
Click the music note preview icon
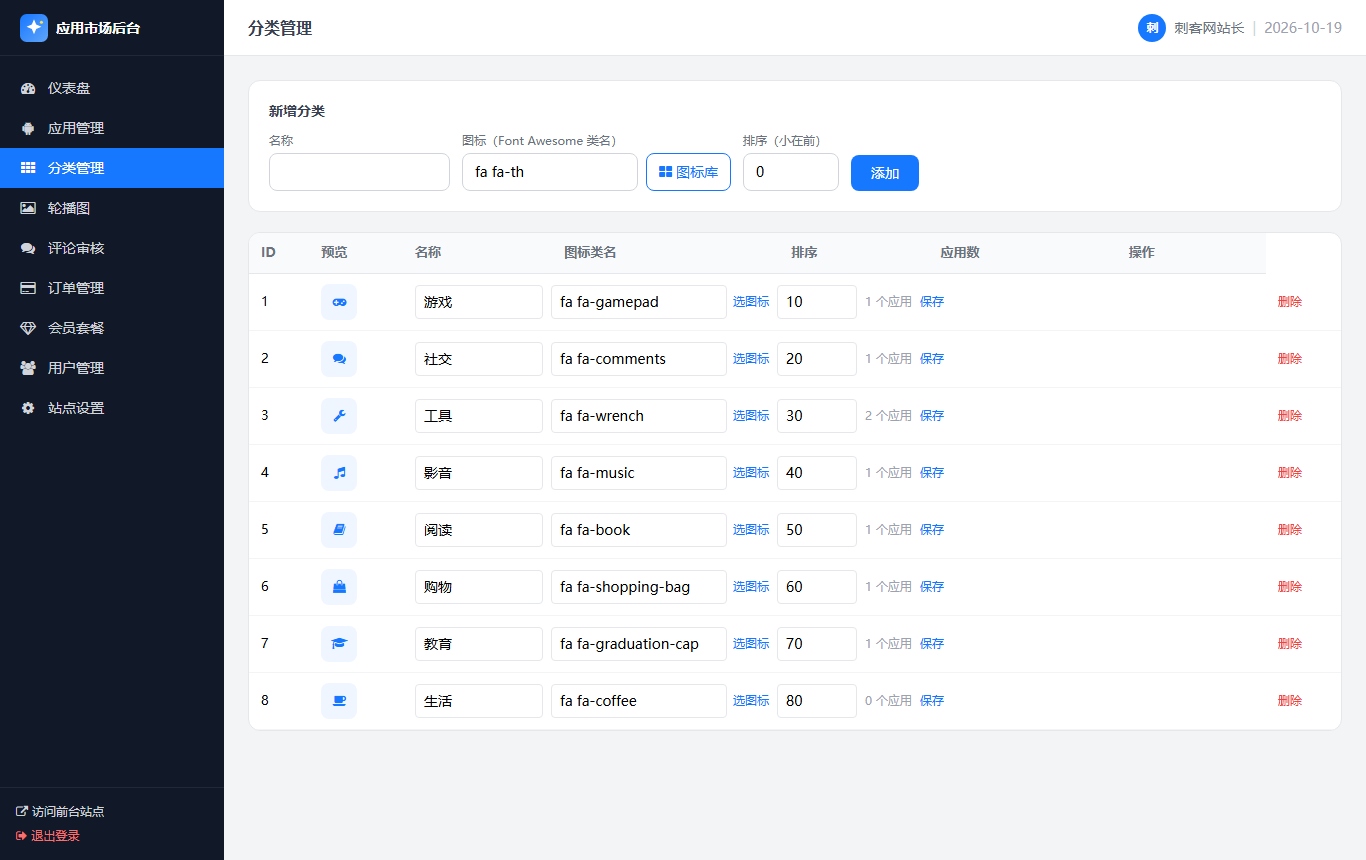pos(339,473)
